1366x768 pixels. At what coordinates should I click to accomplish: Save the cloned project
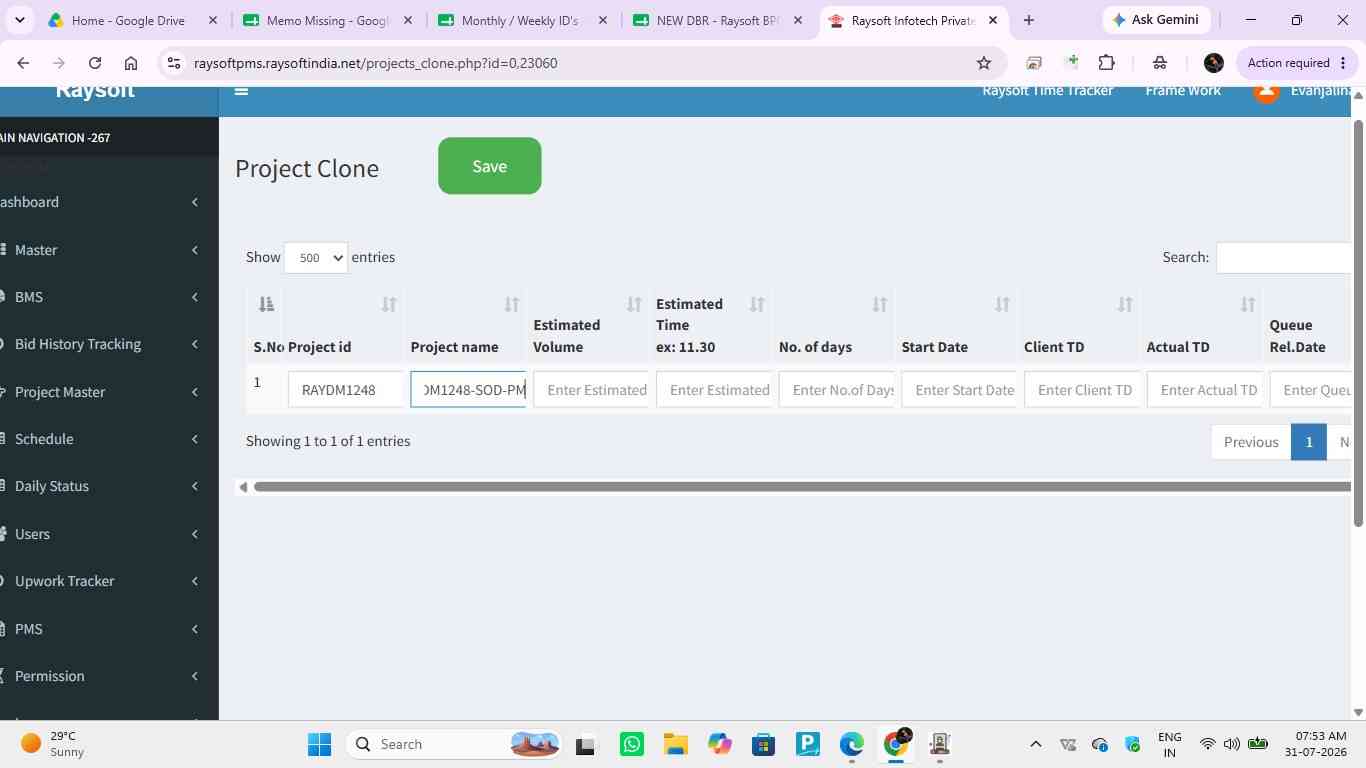click(490, 166)
